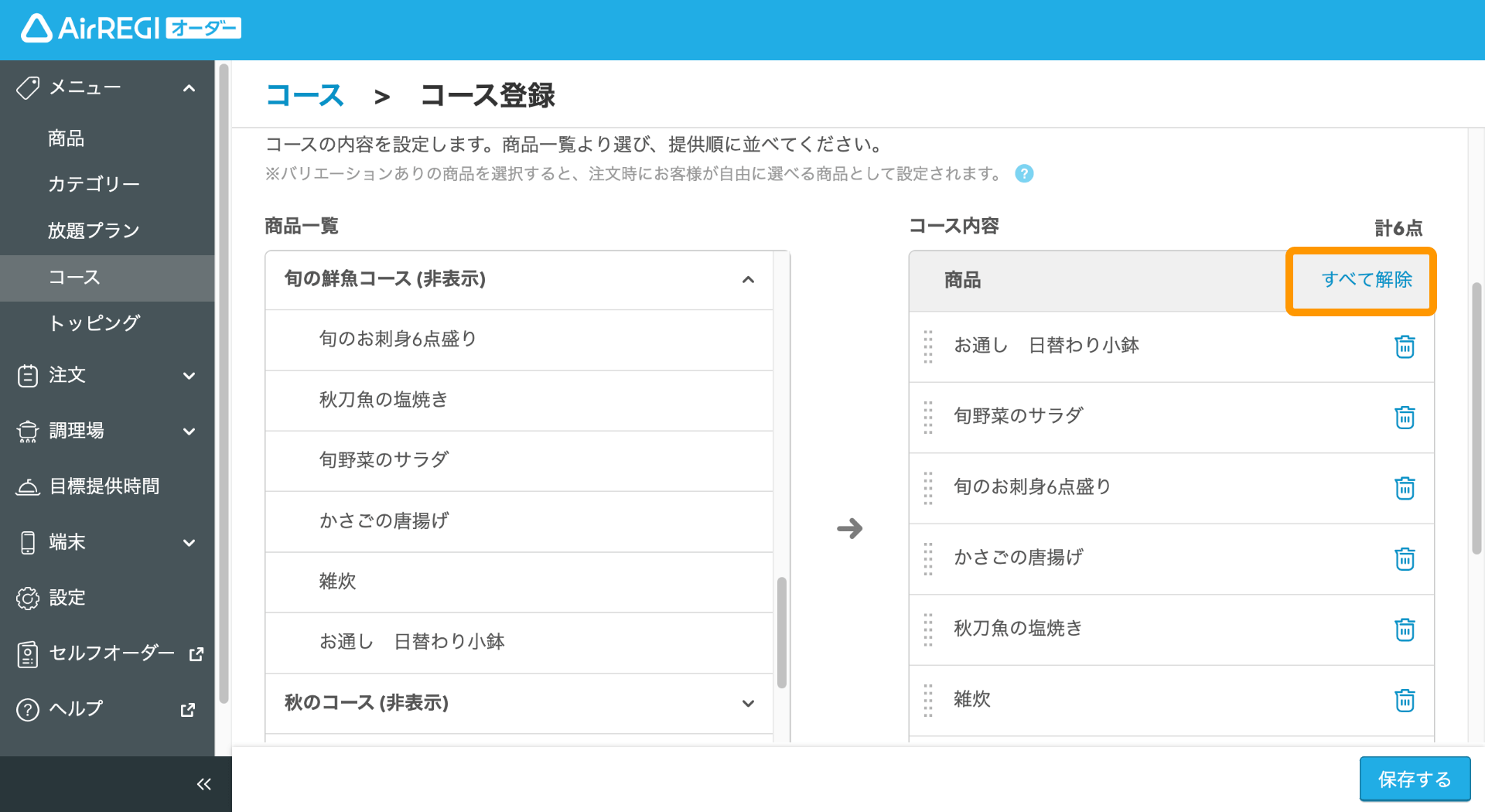Click drag handle of 秋刀魚の塩焼き row
The image size is (1485, 812).
928,629
